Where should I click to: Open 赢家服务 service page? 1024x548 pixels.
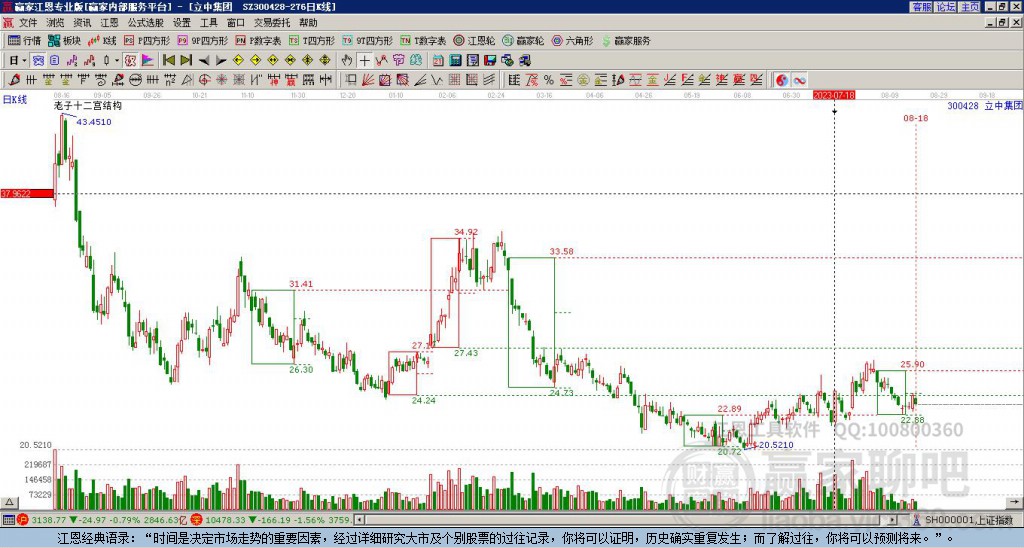point(626,40)
